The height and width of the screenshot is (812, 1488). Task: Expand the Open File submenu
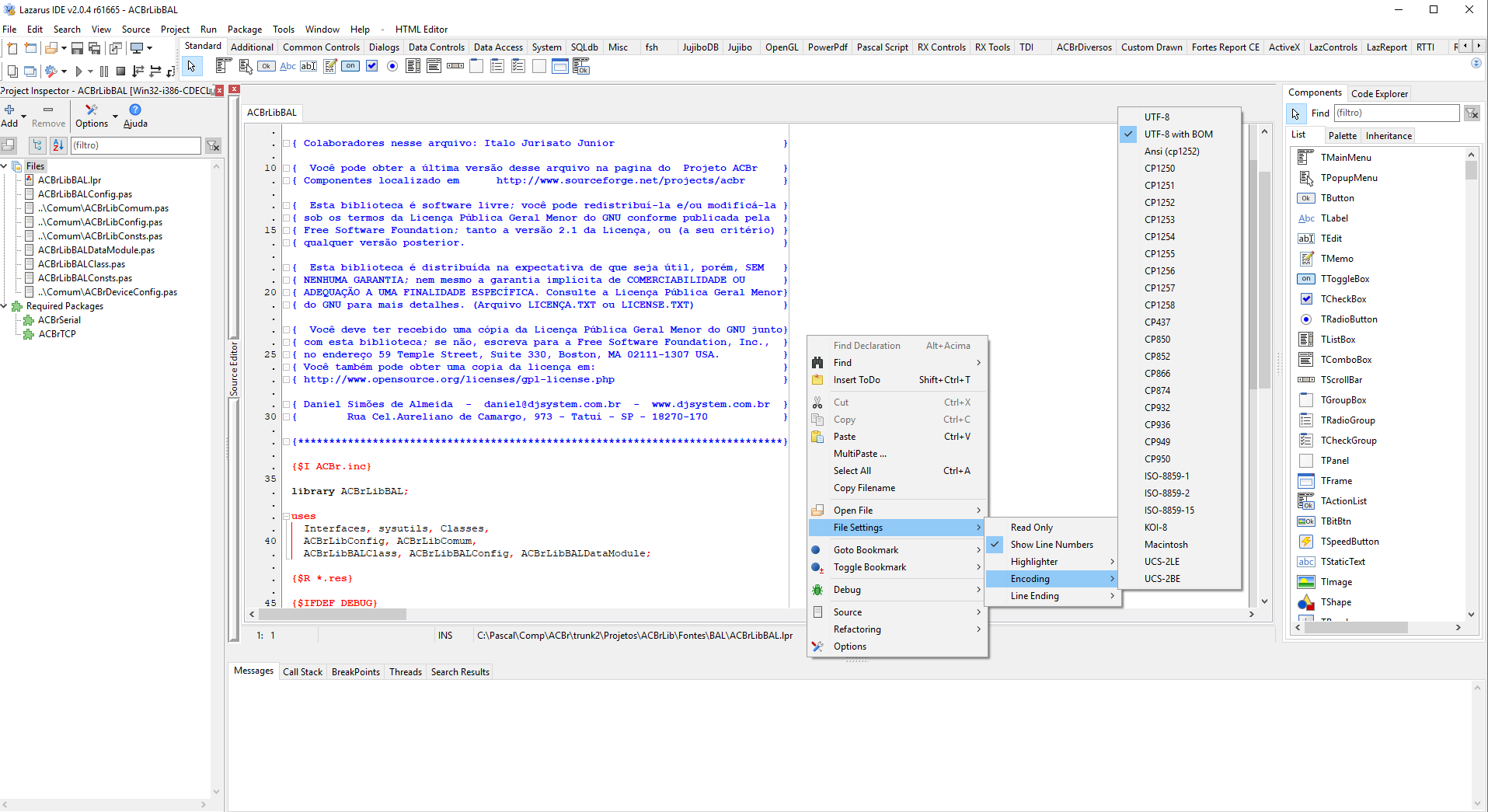click(x=897, y=511)
